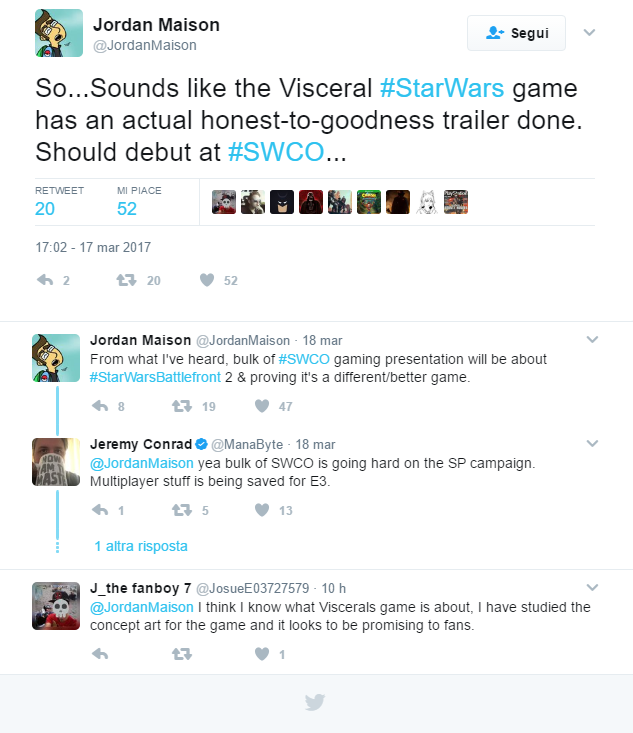Like Jeremy Conrad's tweet
Image resolution: width=633 pixels, height=733 pixels.
tap(262, 510)
